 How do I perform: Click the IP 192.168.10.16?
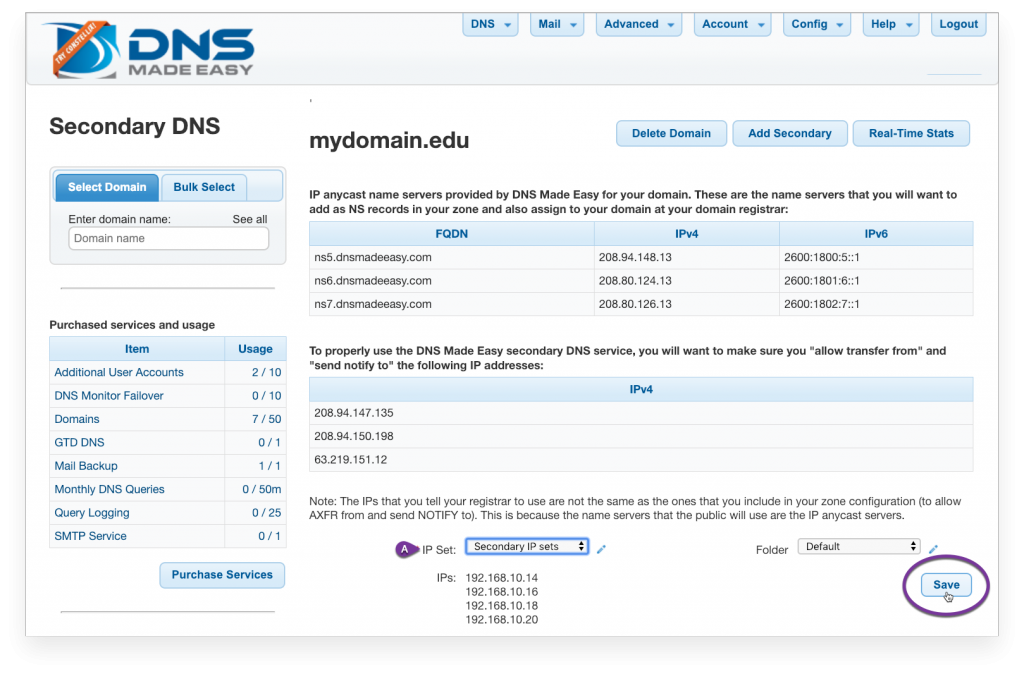tap(502, 592)
